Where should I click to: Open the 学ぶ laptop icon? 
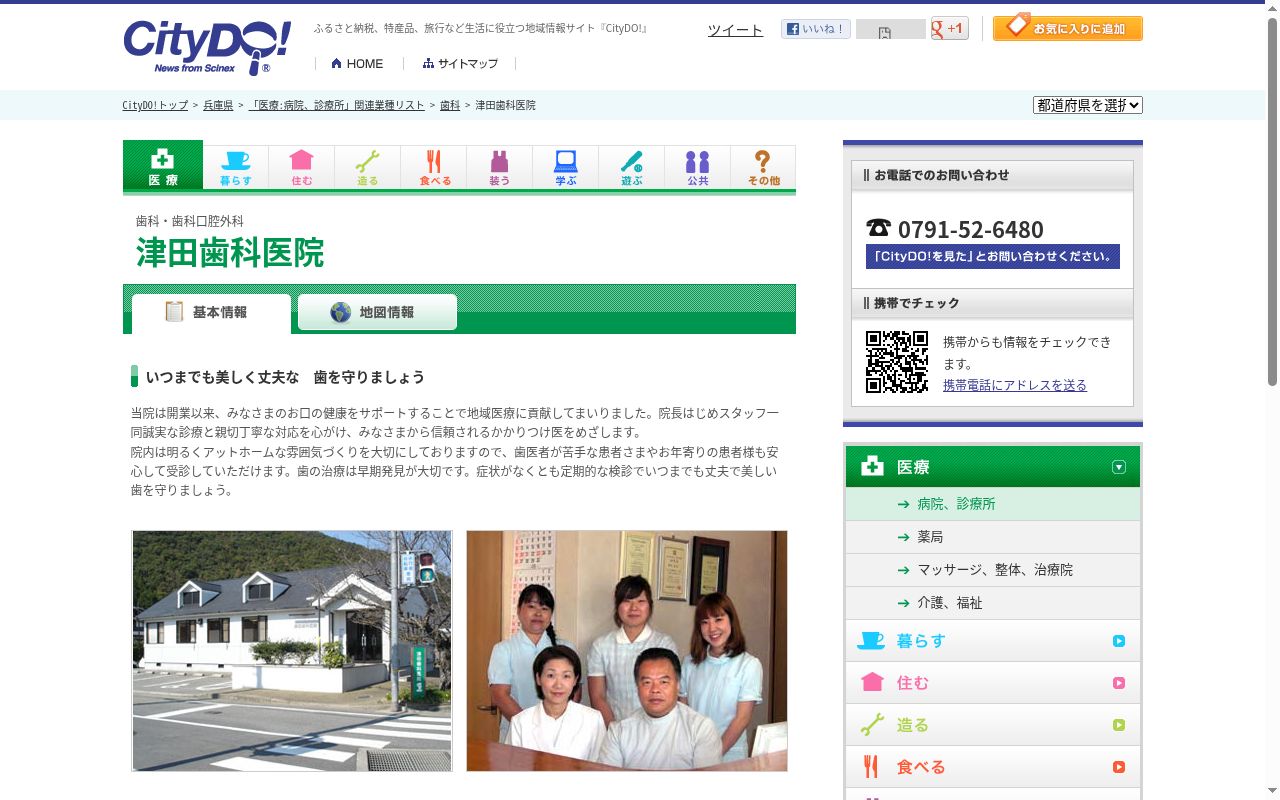click(566, 167)
